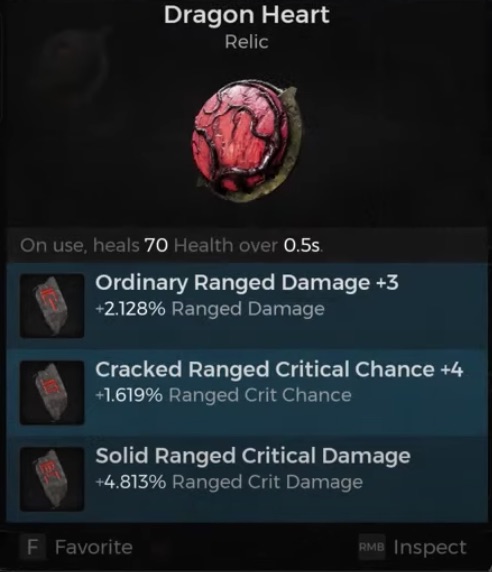Viewport: 492px width, 572px height.
Task: Click the Solid Ranged Critical Damage heading
Action: [x=253, y=456]
